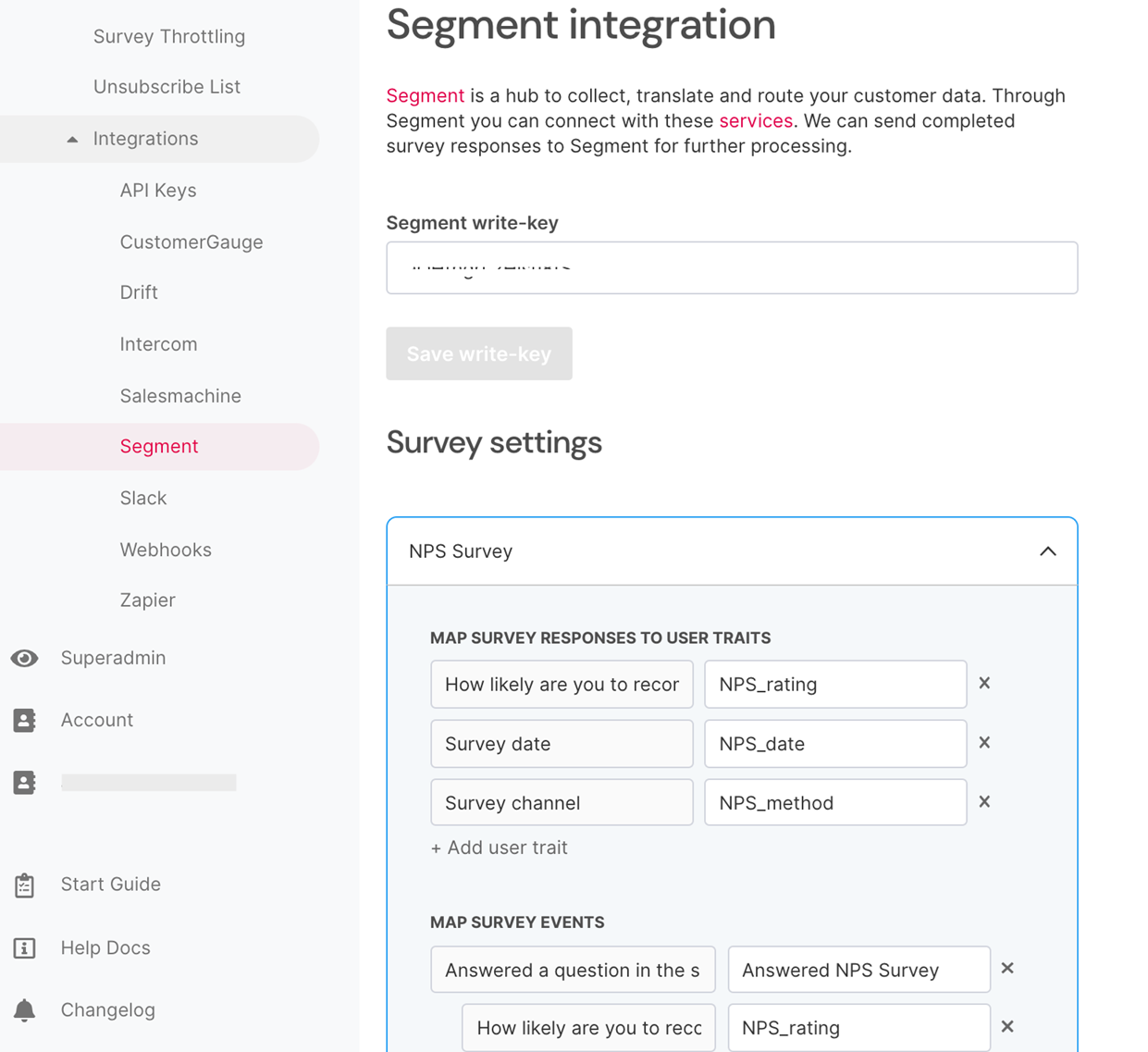Follow the pink services link
This screenshot has width=1148, height=1052.
pos(756,121)
